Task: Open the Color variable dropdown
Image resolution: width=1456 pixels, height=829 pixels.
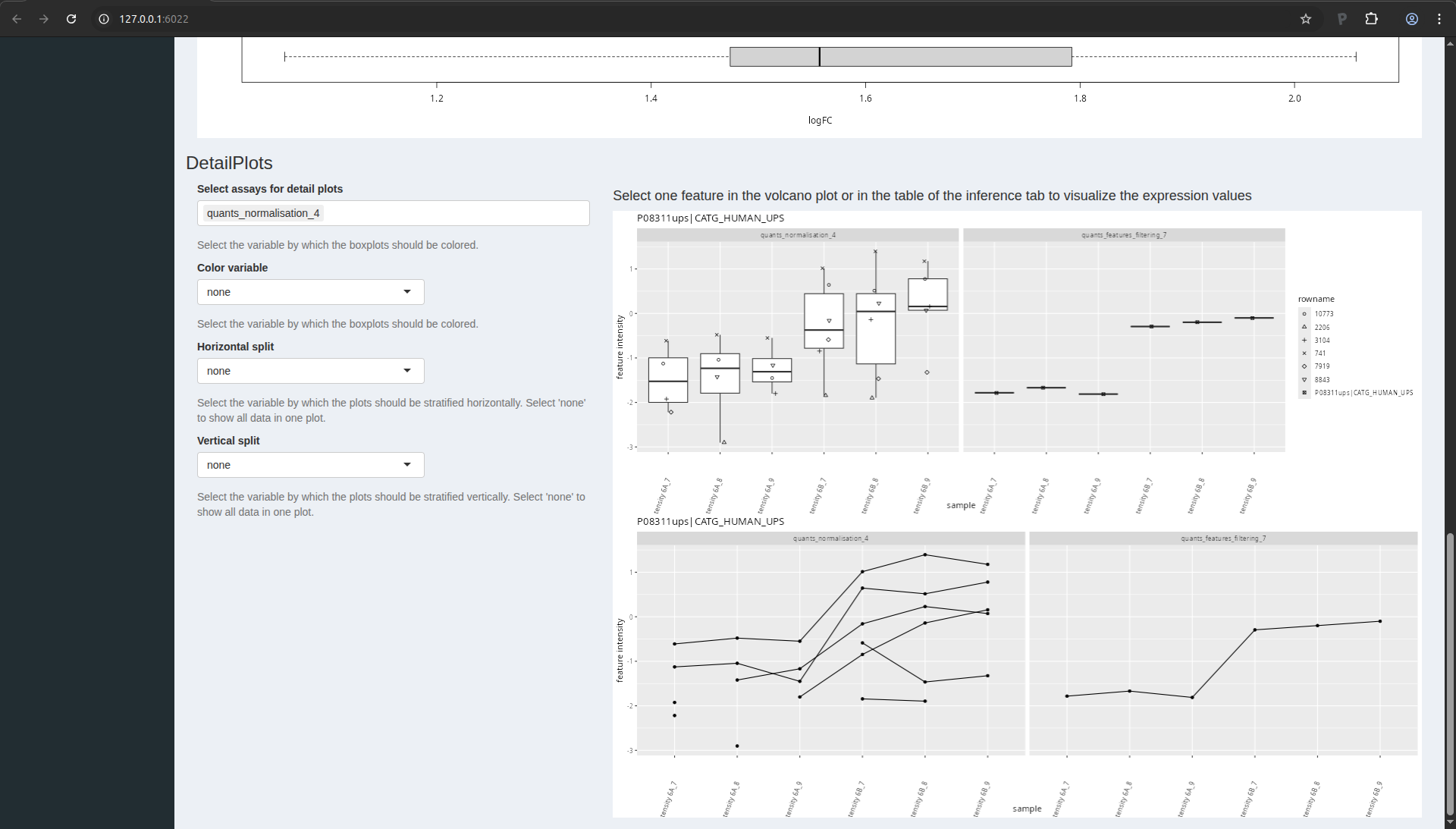Action: (x=310, y=292)
